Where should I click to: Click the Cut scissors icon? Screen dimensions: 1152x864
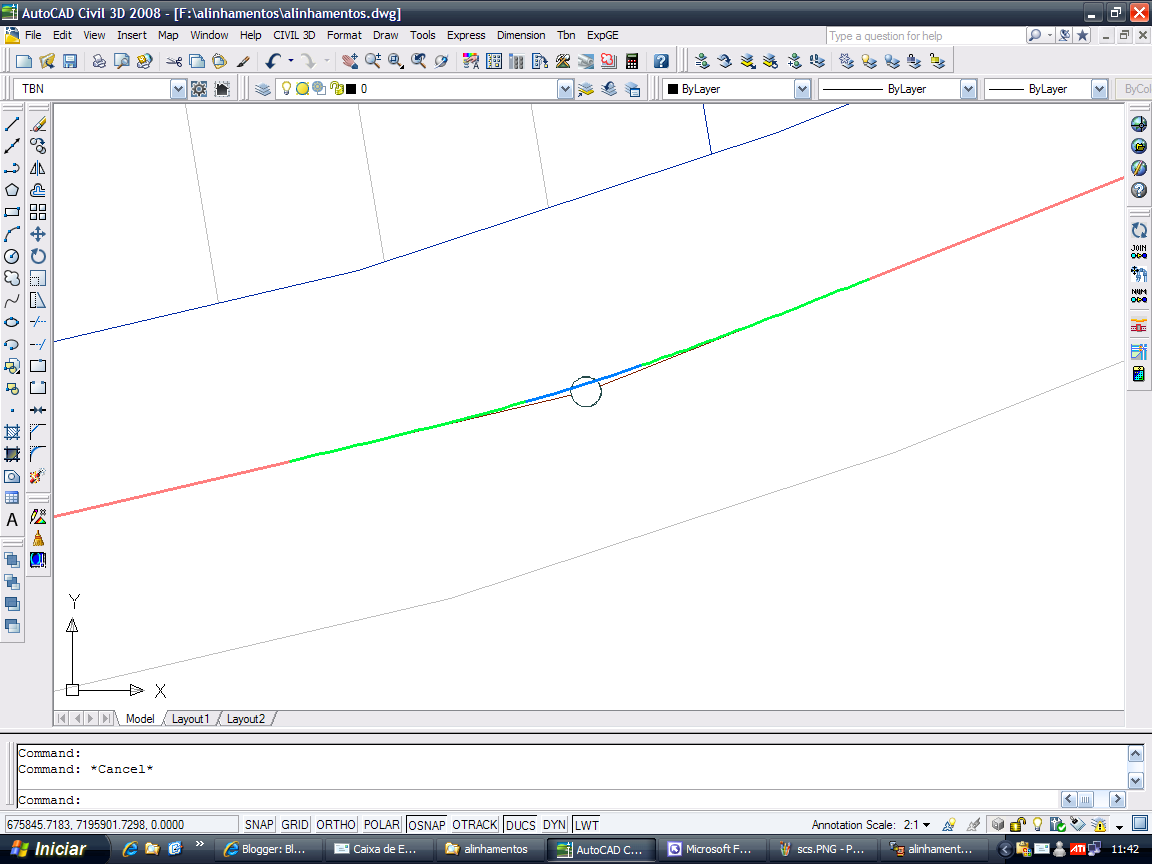[x=174, y=61]
